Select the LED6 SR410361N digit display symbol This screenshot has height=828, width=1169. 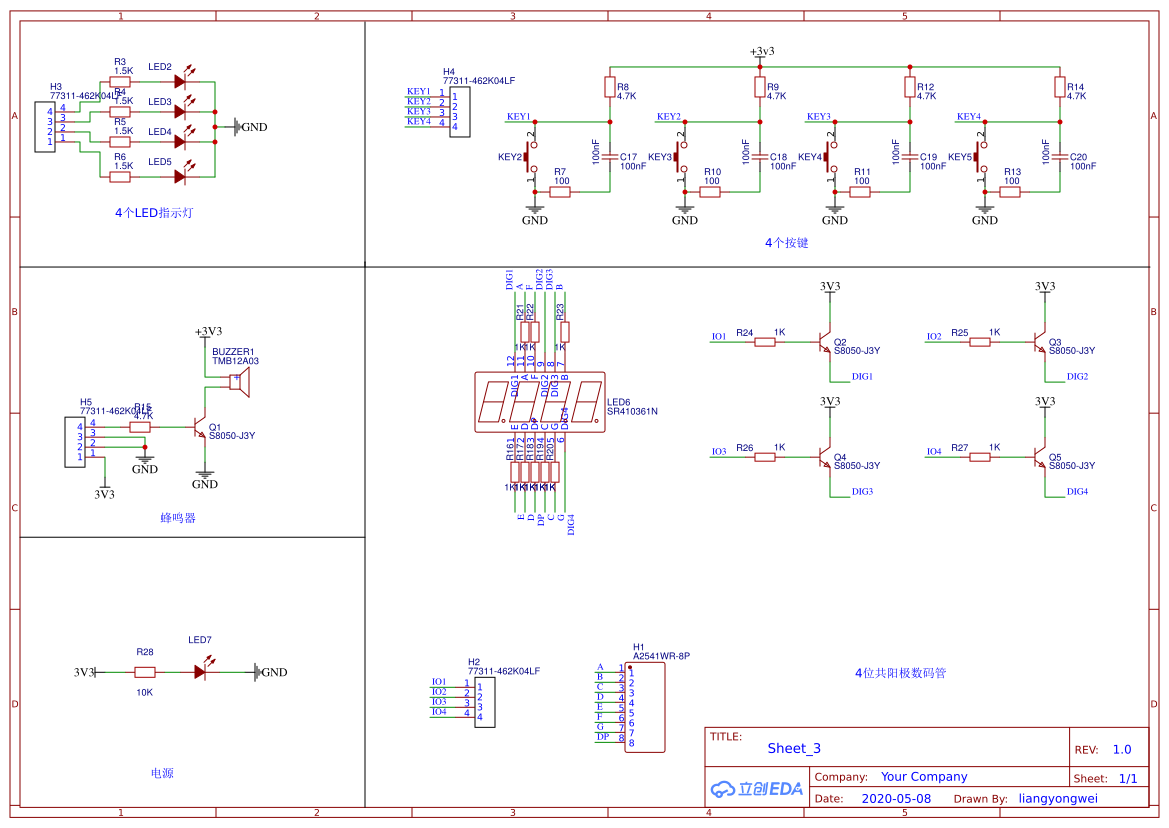click(x=540, y=402)
